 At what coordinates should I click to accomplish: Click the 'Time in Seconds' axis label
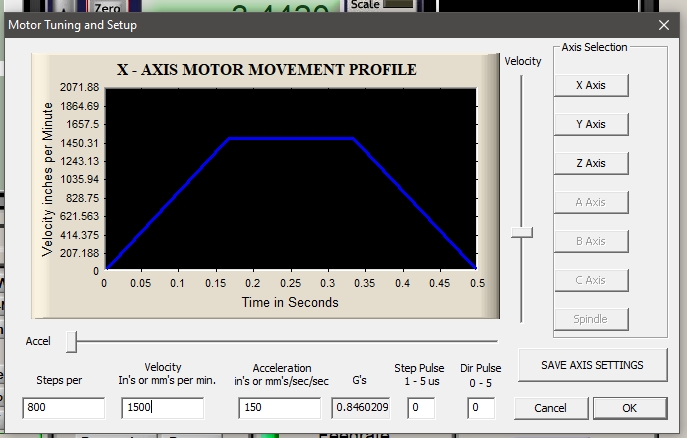[290, 303]
